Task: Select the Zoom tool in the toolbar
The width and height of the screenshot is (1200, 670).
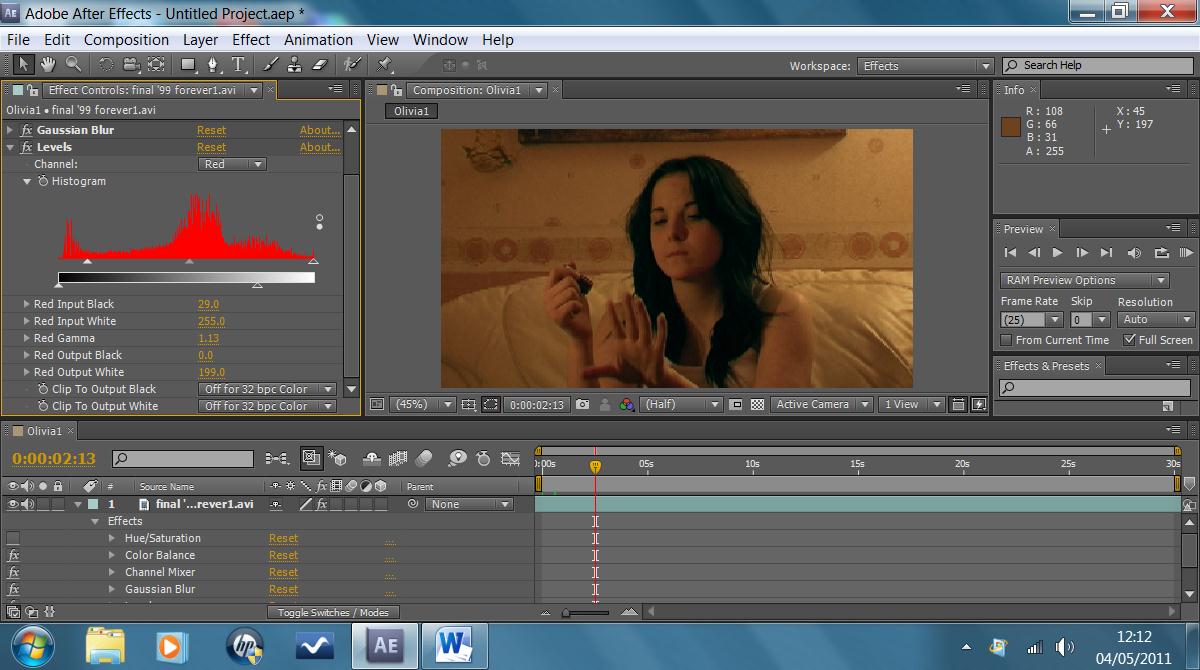Action: pyautogui.click(x=73, y=65)
